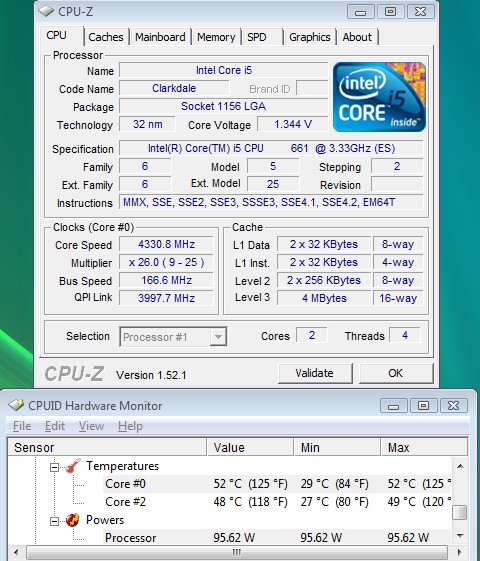
Task: Click the Threads count value '4'
Action: [405, 335]
